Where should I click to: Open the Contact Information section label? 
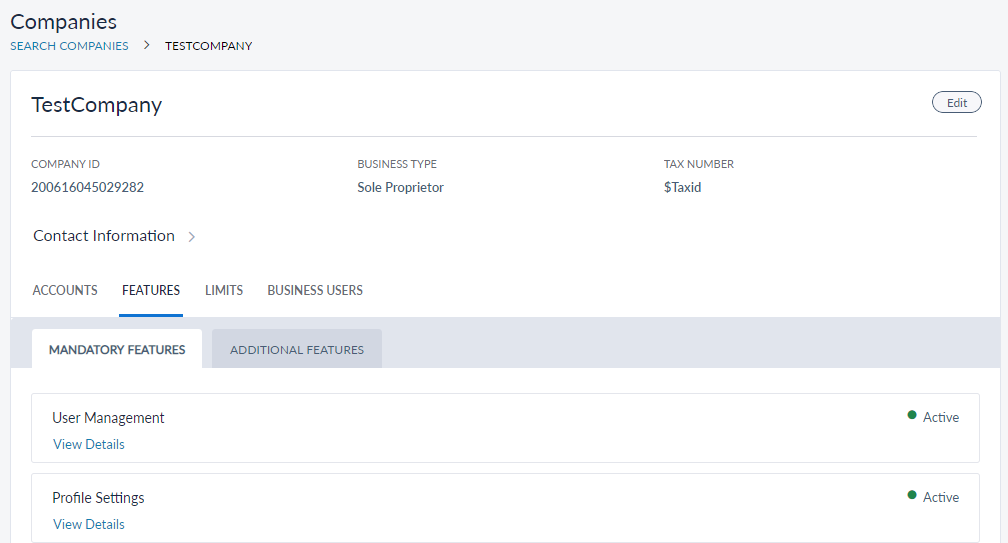(x=104, y=236)
